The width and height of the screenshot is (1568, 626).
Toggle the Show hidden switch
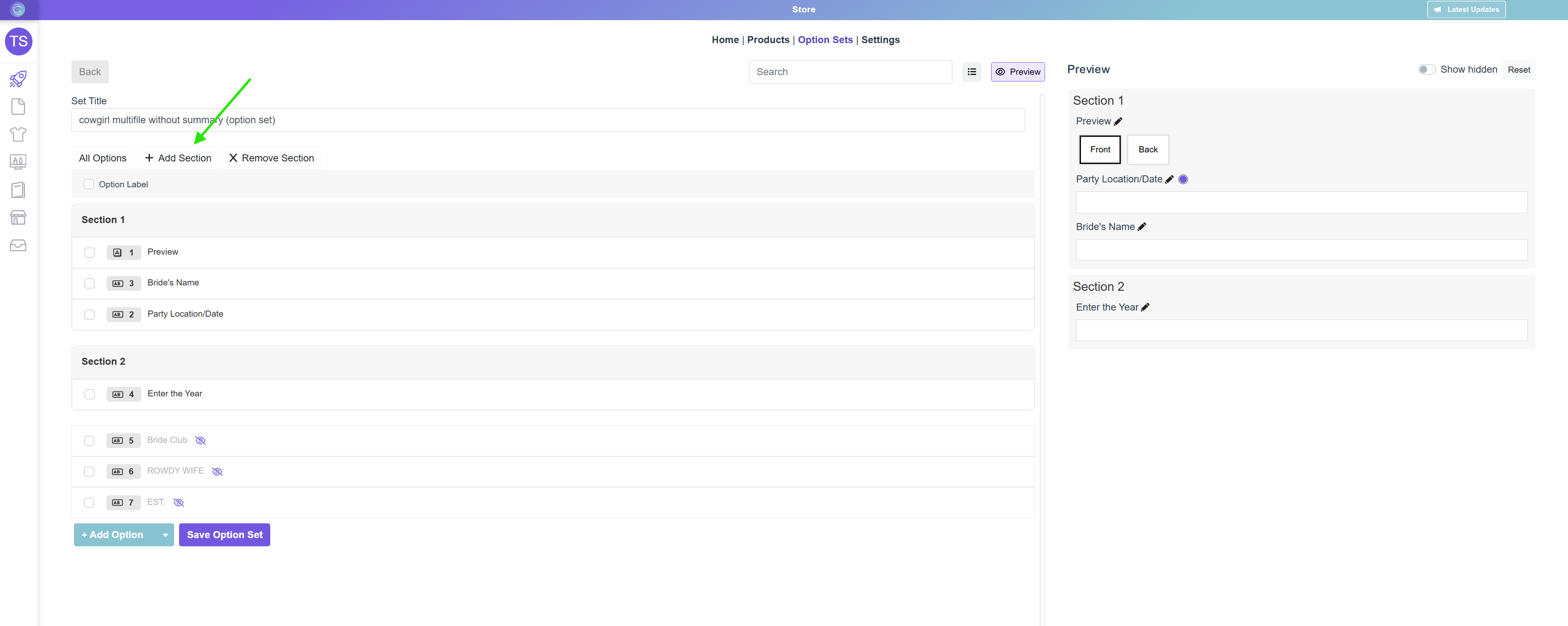click(1426, 69)
